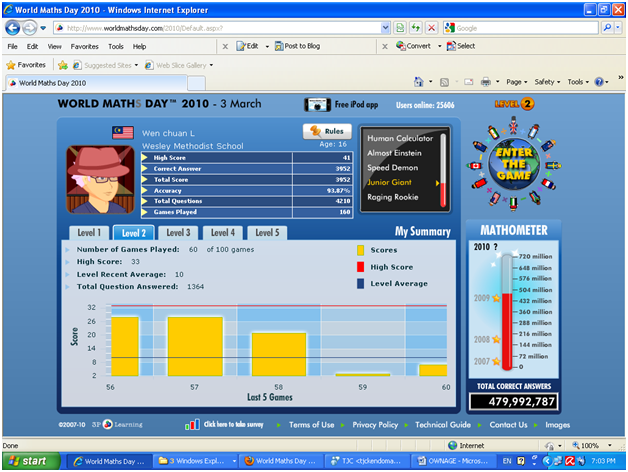Click the survey bar chart icon
The width and height of the screenshot is (628, 472).
coord(192,425)
